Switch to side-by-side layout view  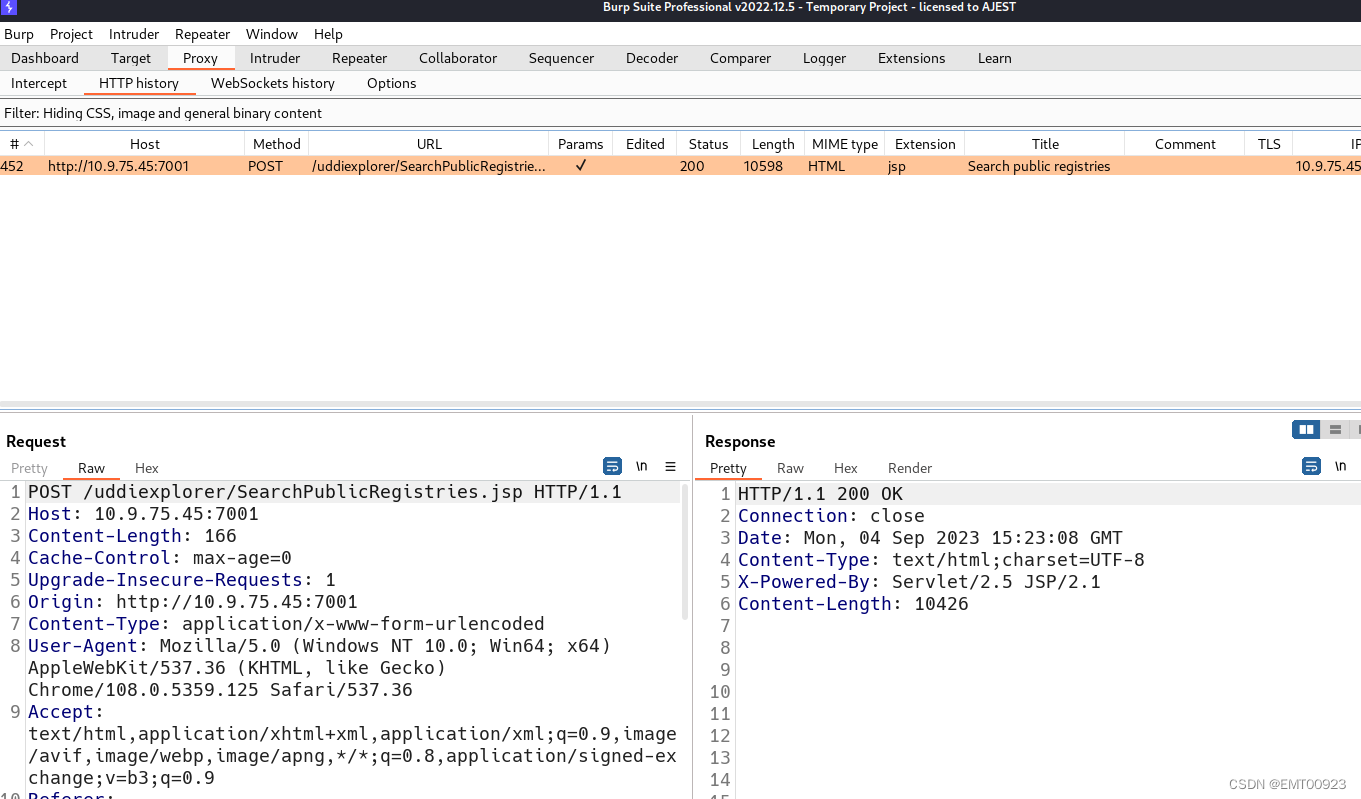pyautogui.click(x=1306, y=430)
